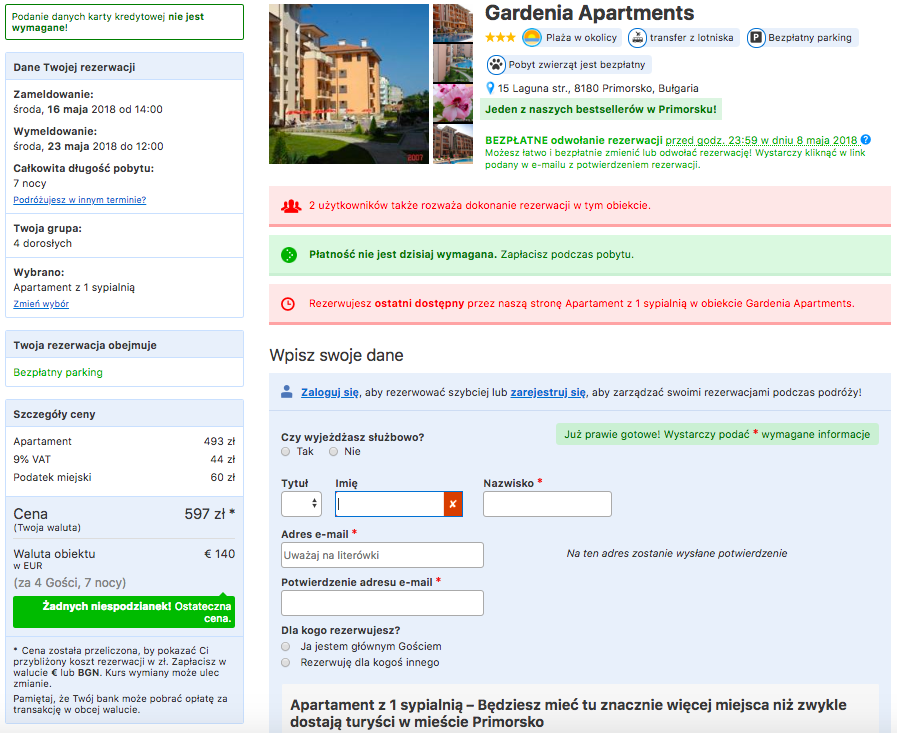Click the Apartament 493 zł price row
897x733 pixels.
124,441
